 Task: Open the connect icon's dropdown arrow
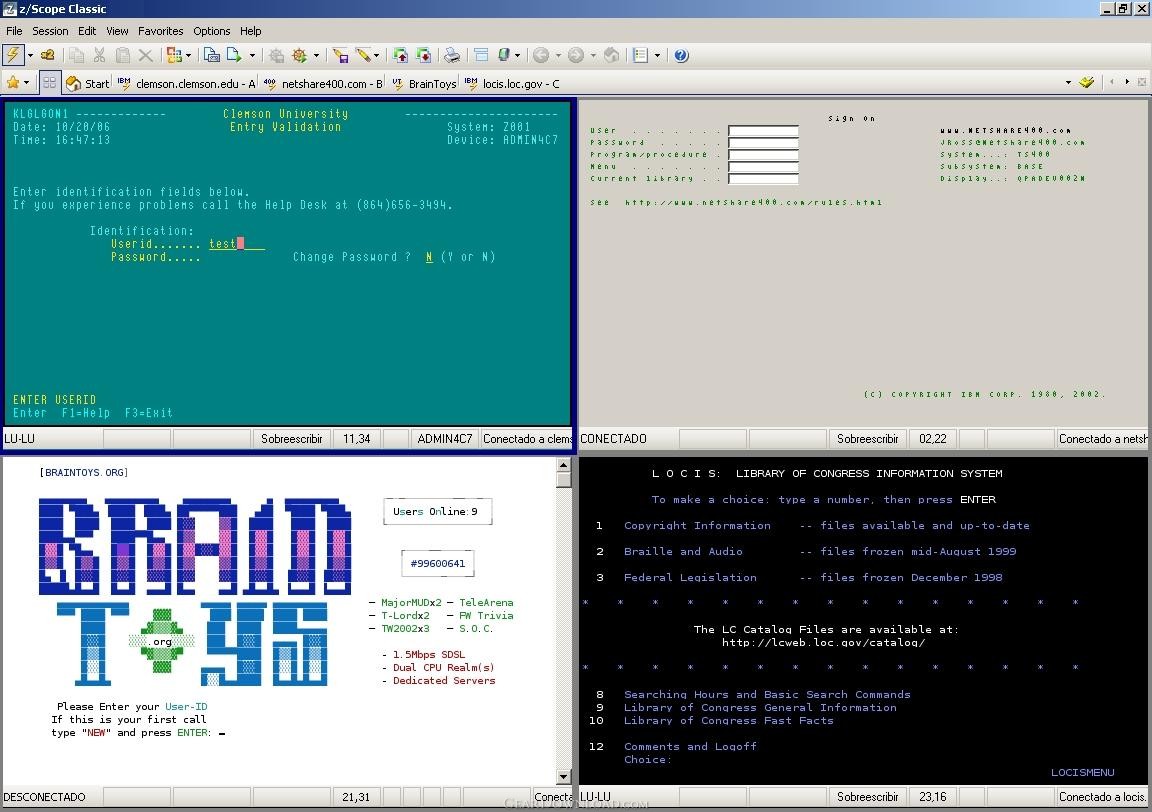click(30, 55)
